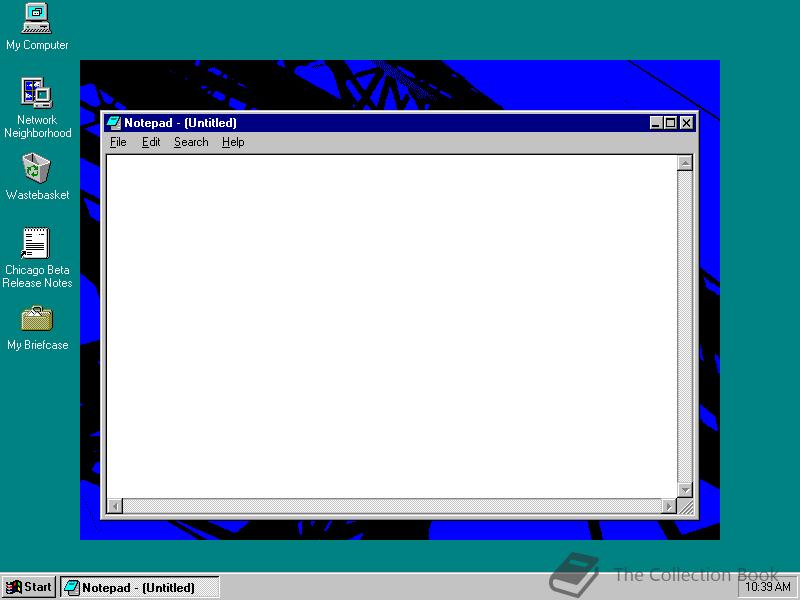
Task: Click the vertical scrollbar down arrow
Action: 685,490
